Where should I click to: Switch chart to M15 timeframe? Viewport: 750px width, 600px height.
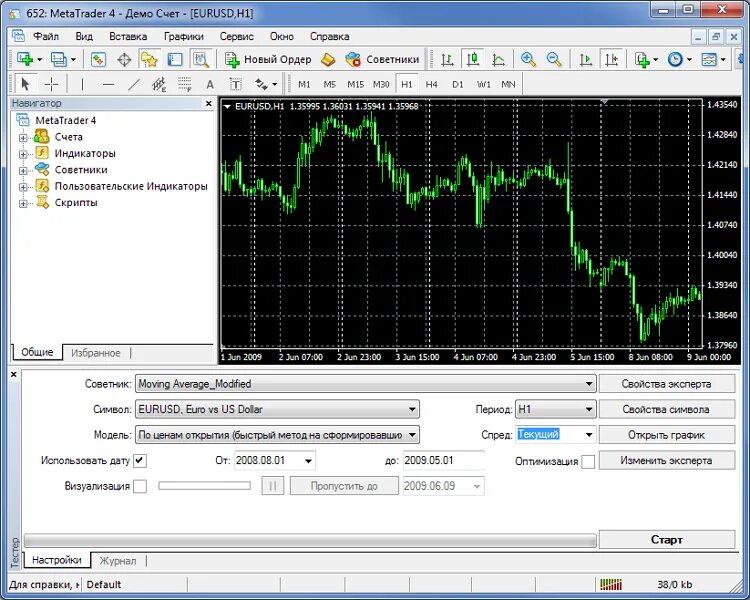[355, 85]
